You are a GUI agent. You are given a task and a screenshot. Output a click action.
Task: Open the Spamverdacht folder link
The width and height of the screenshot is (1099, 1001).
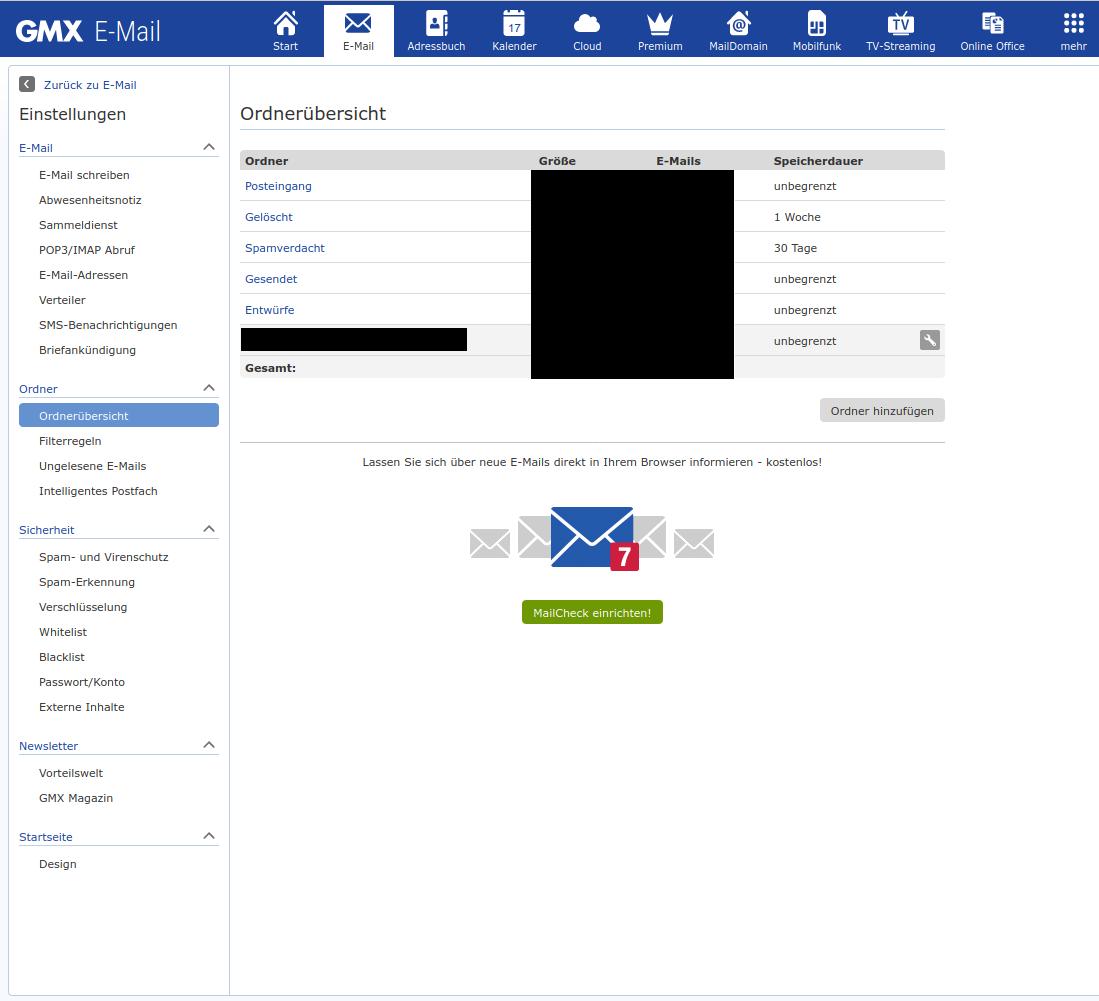tap(285, 248)
